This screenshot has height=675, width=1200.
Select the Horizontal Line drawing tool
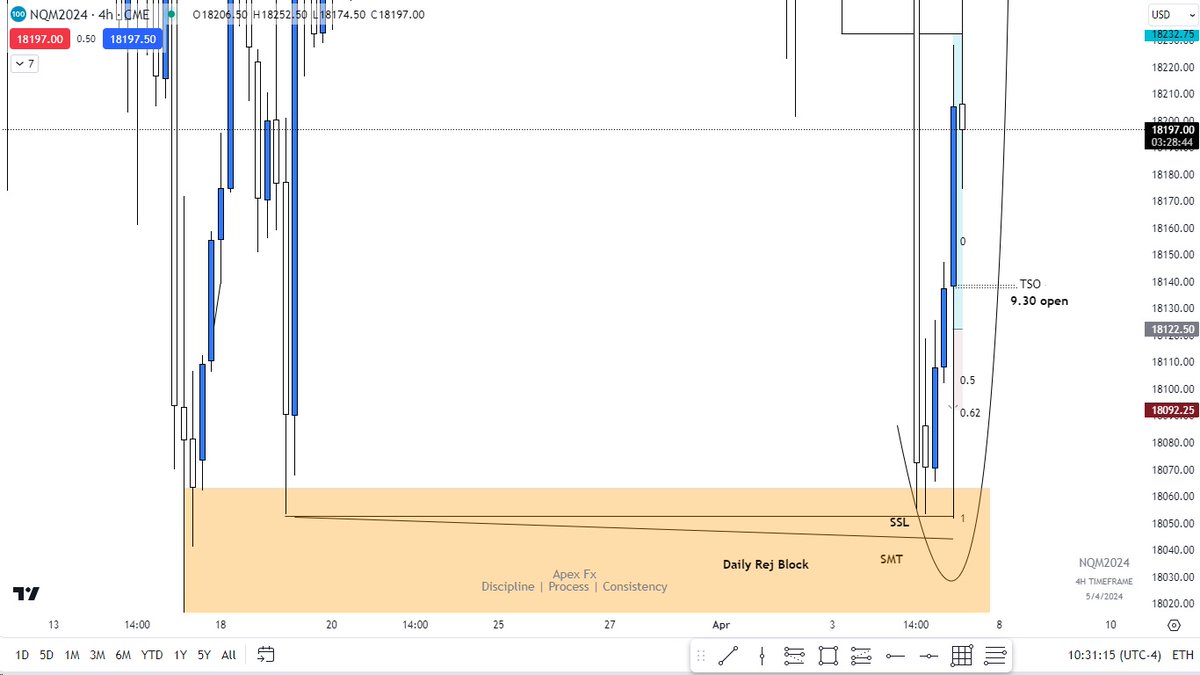(x=928, y=656)
